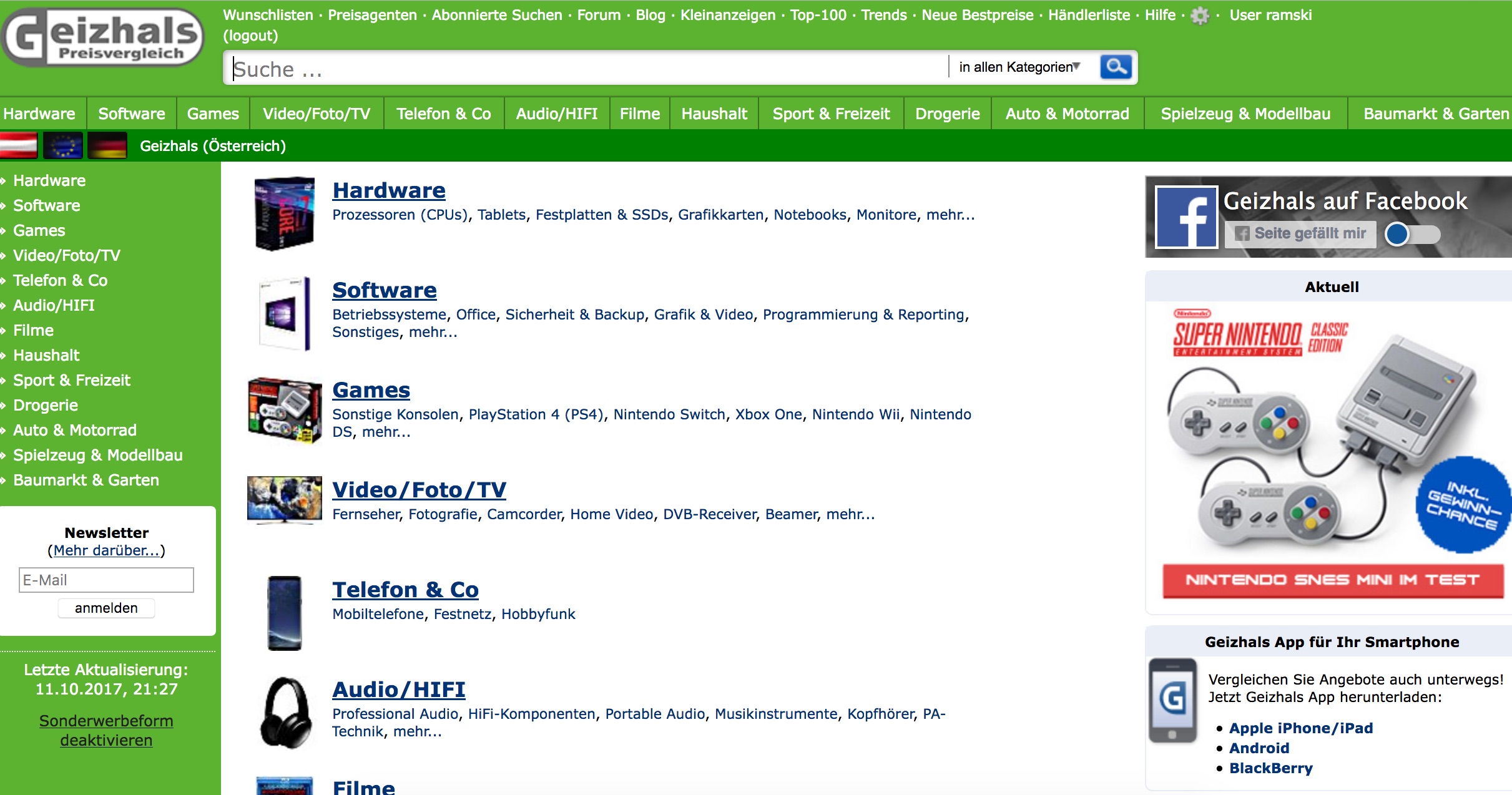
Task: Open the 'in allen Kategorien' dropdown
Action: point(1019,67)
